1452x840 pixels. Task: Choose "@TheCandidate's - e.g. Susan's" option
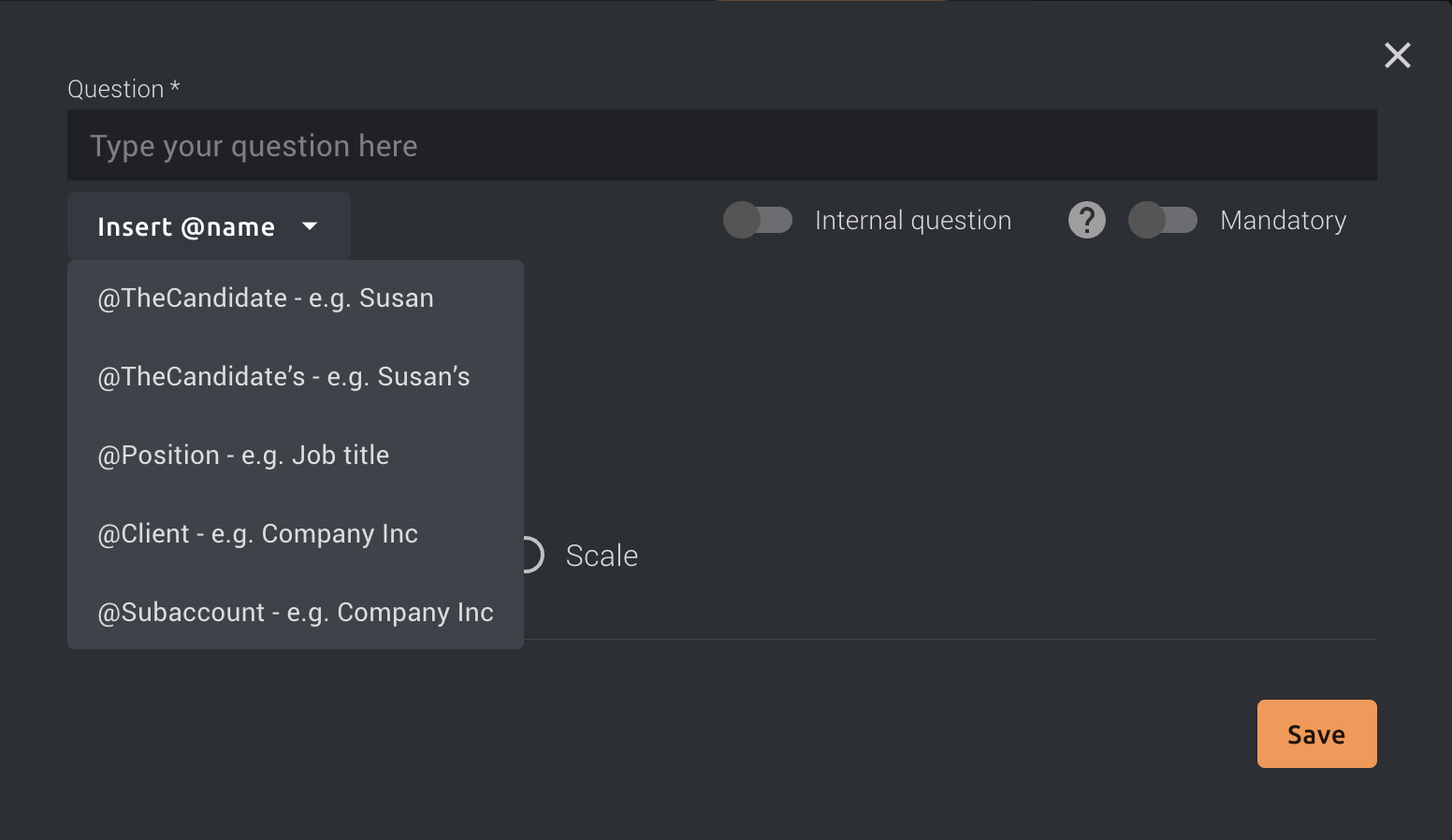[283, 376]
